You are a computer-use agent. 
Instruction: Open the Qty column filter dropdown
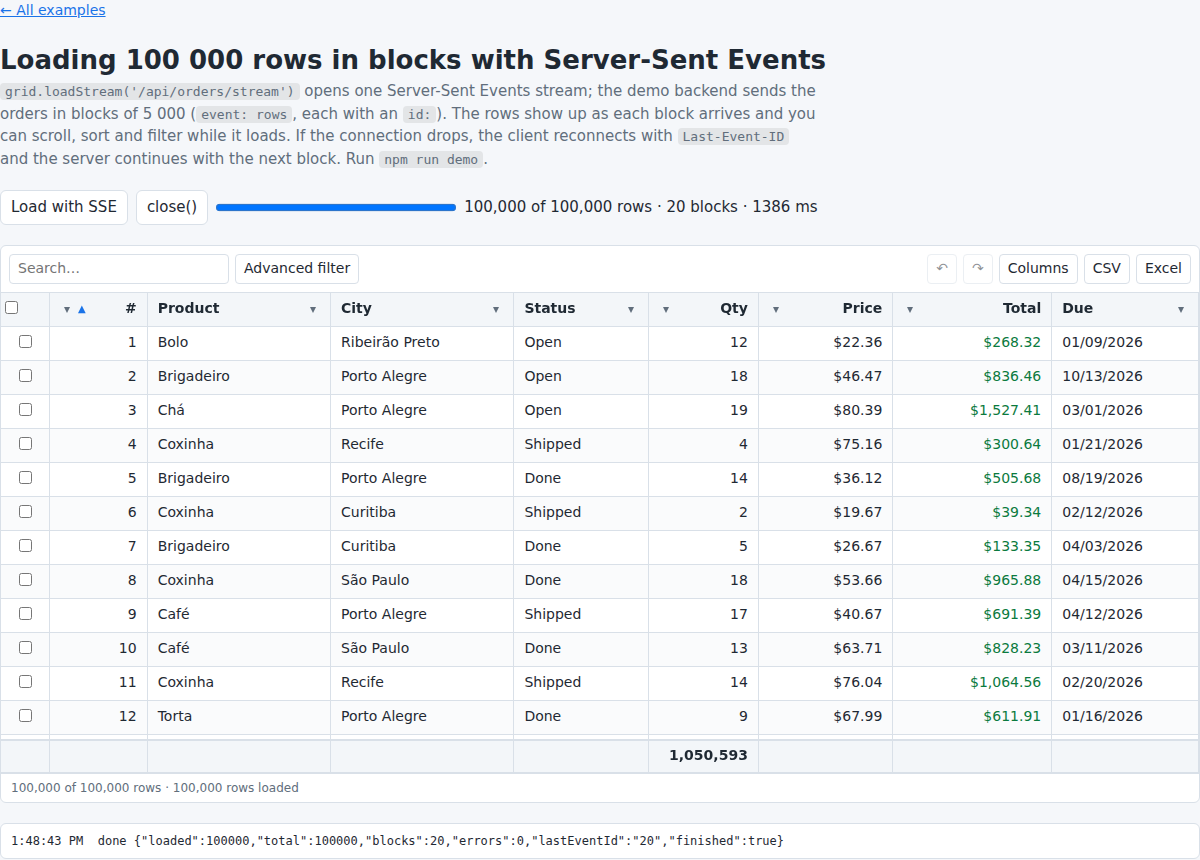(x=666, y=309)
